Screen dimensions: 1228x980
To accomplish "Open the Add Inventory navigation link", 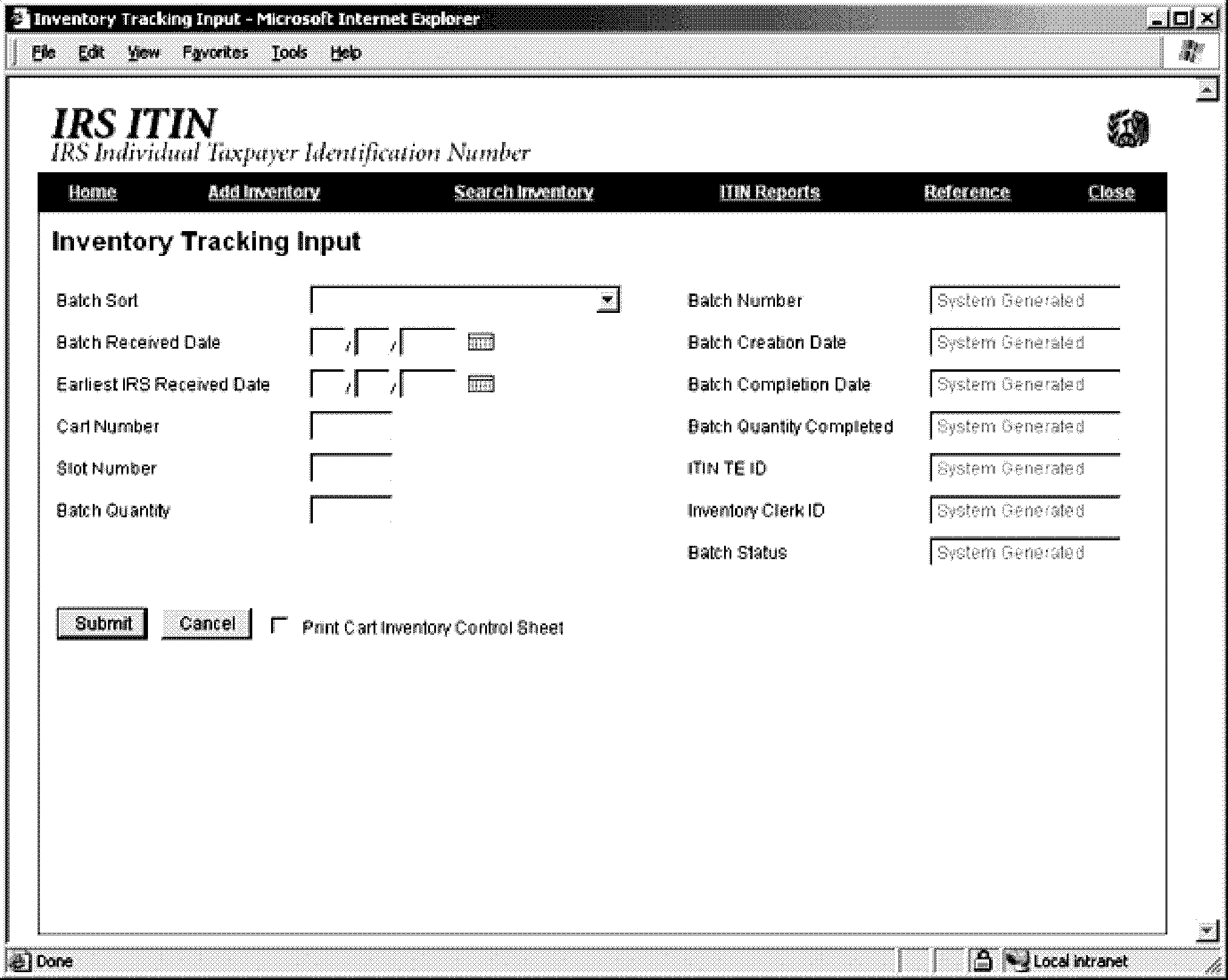I will click(264, 192).
